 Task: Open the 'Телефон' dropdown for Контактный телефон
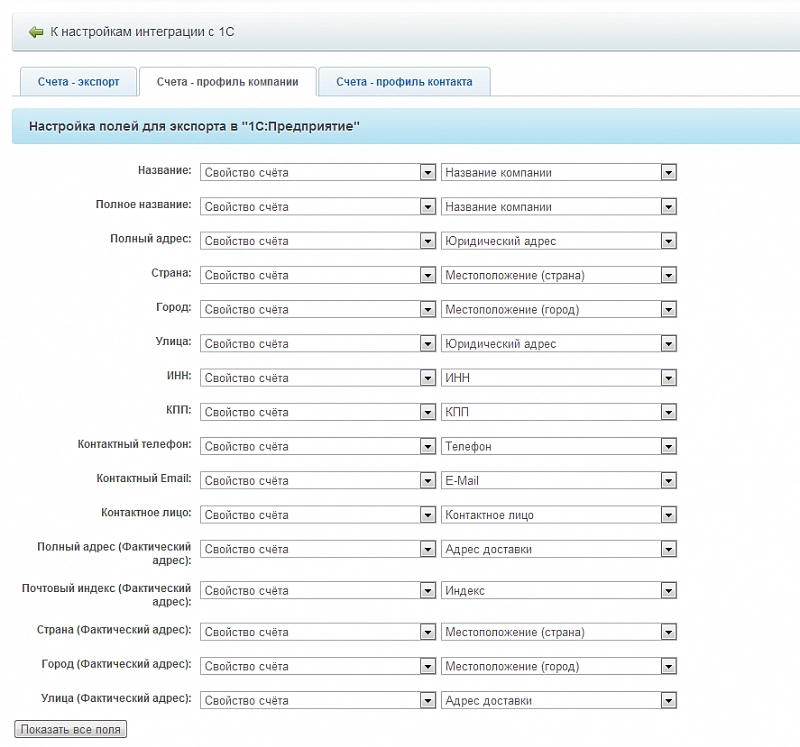(558, 447)
